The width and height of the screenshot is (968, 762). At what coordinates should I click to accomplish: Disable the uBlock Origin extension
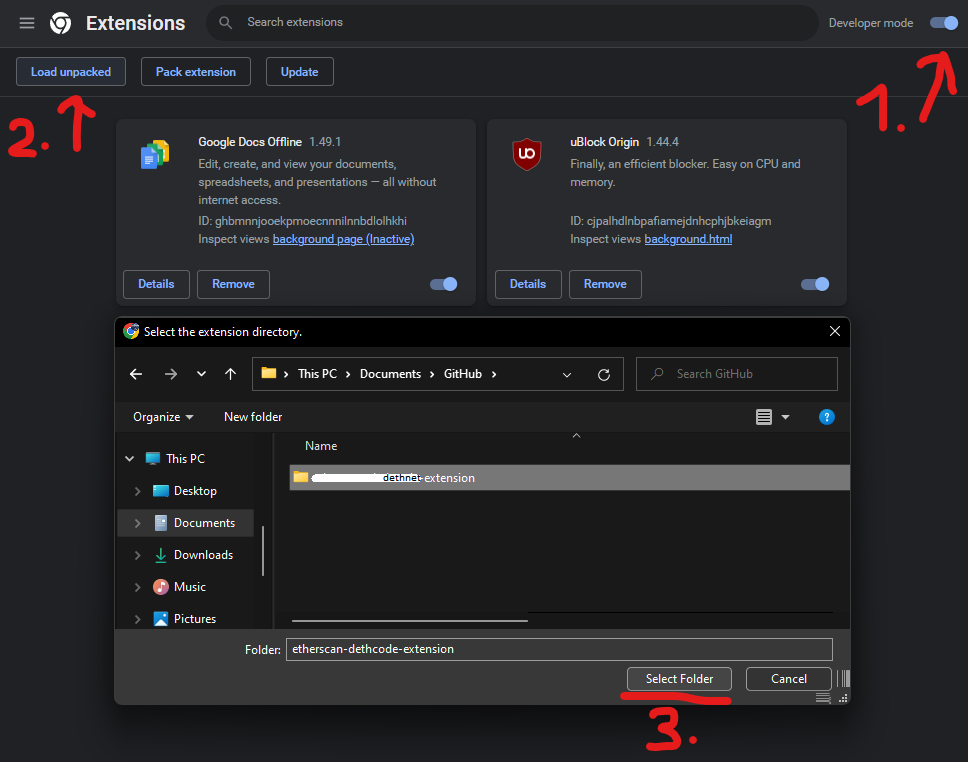[x=815, y=284]
